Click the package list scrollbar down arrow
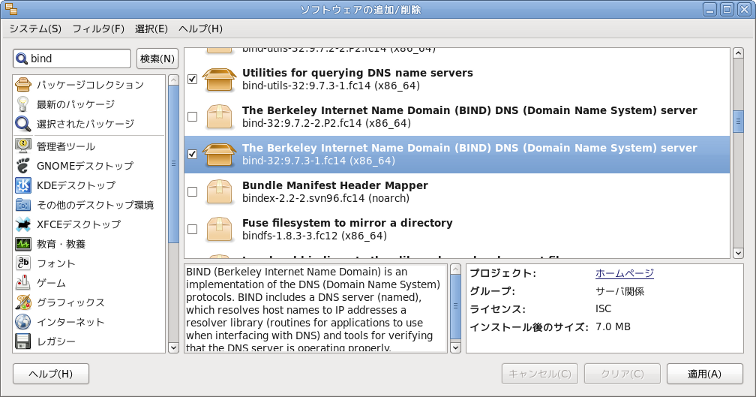756x397 pixels. (x=738, y=253)
